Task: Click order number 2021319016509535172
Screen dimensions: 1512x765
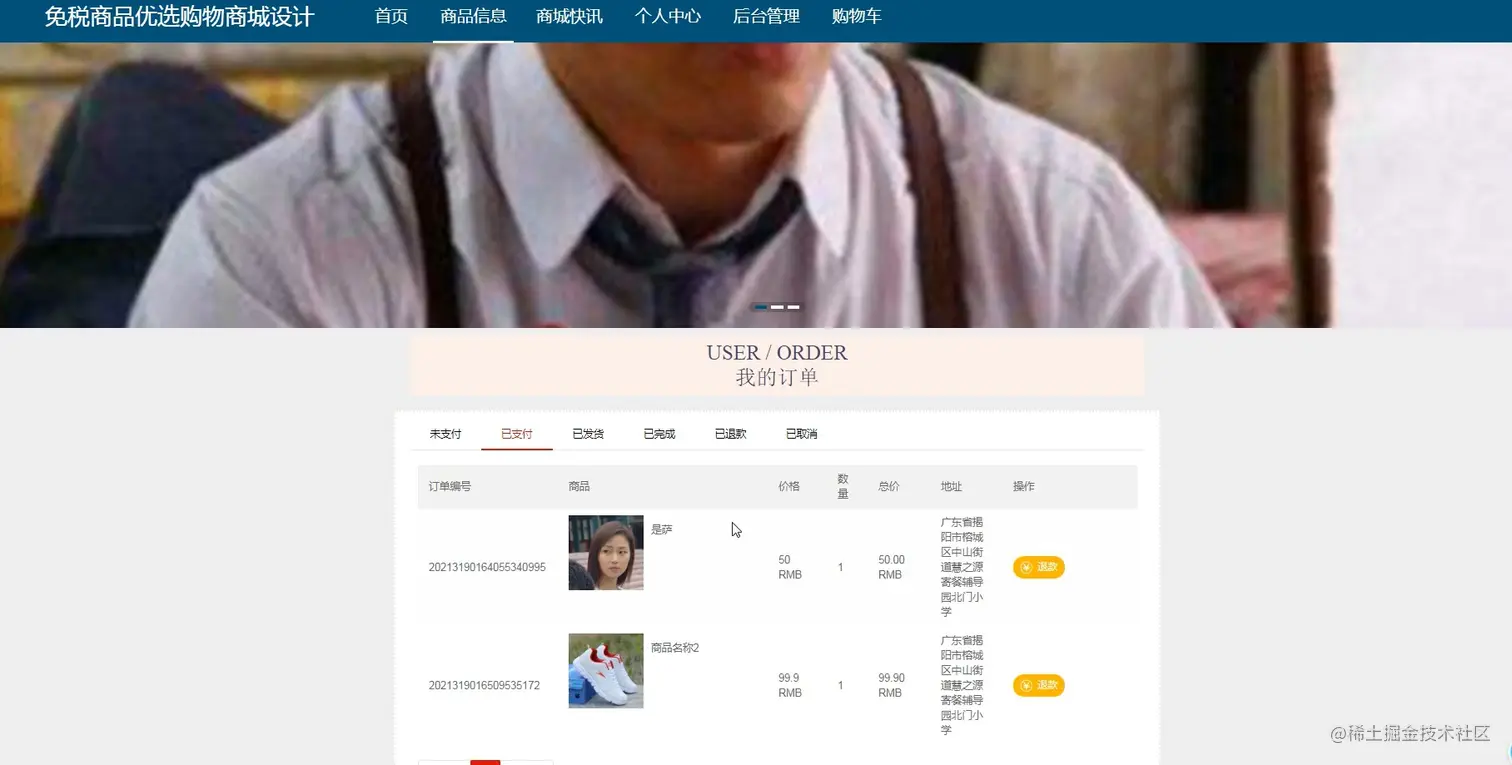Action: (x=484, y=686)
